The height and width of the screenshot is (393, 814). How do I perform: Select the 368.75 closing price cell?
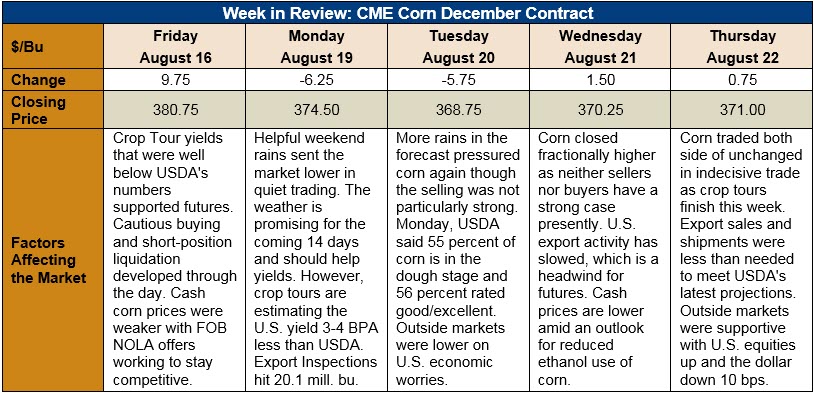tap(458, 110)
